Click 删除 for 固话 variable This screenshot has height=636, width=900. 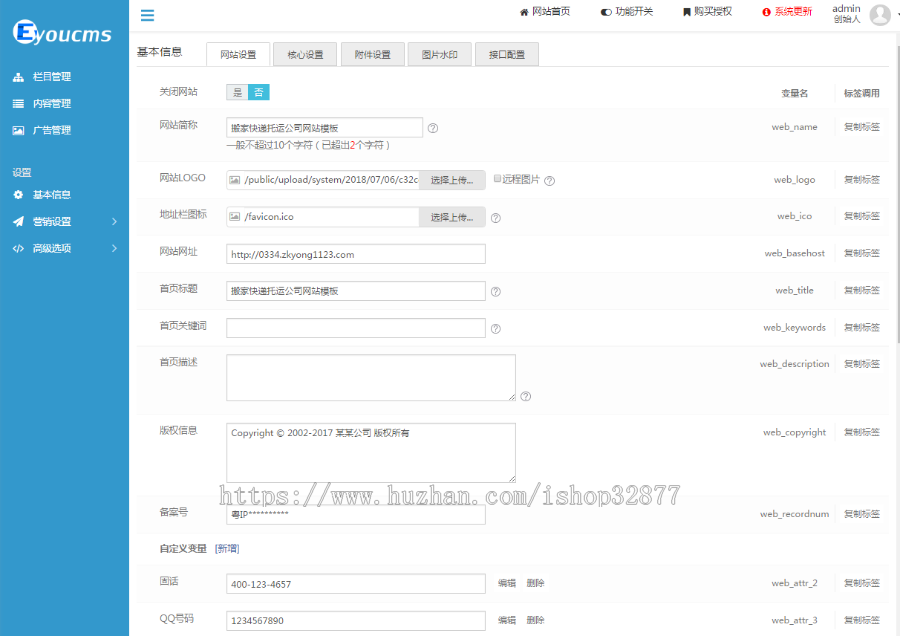tap(535, 583)
